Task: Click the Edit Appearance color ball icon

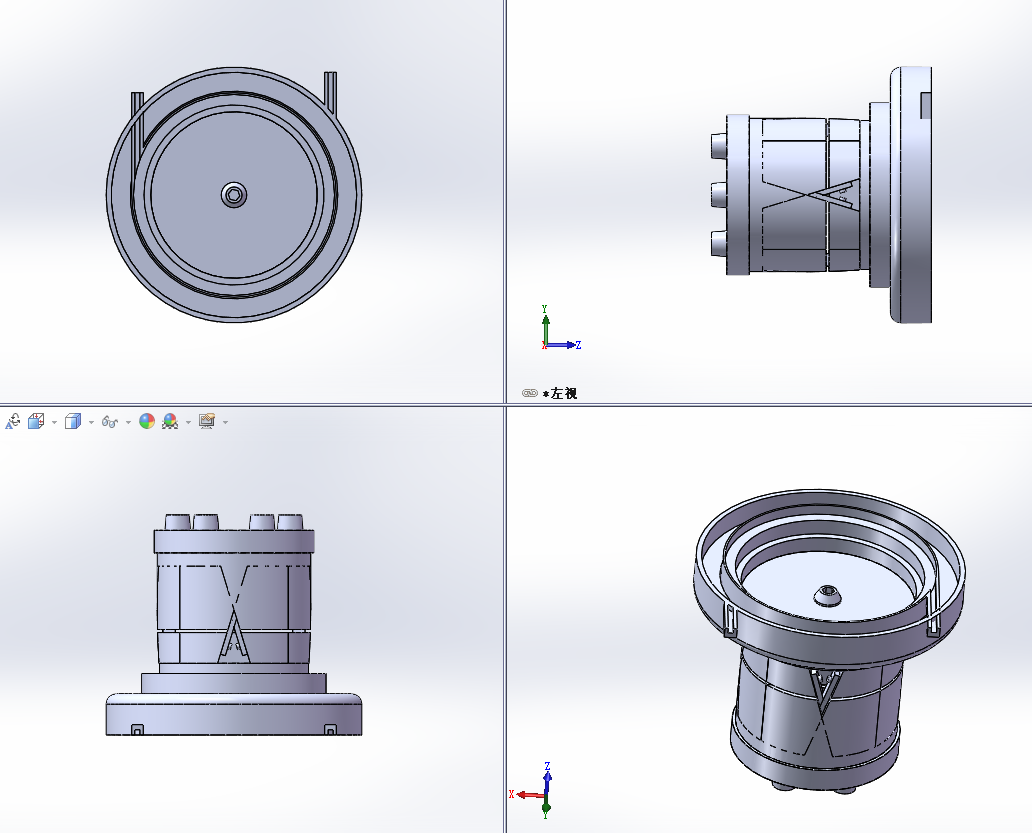Action: (x=147, y=421)
